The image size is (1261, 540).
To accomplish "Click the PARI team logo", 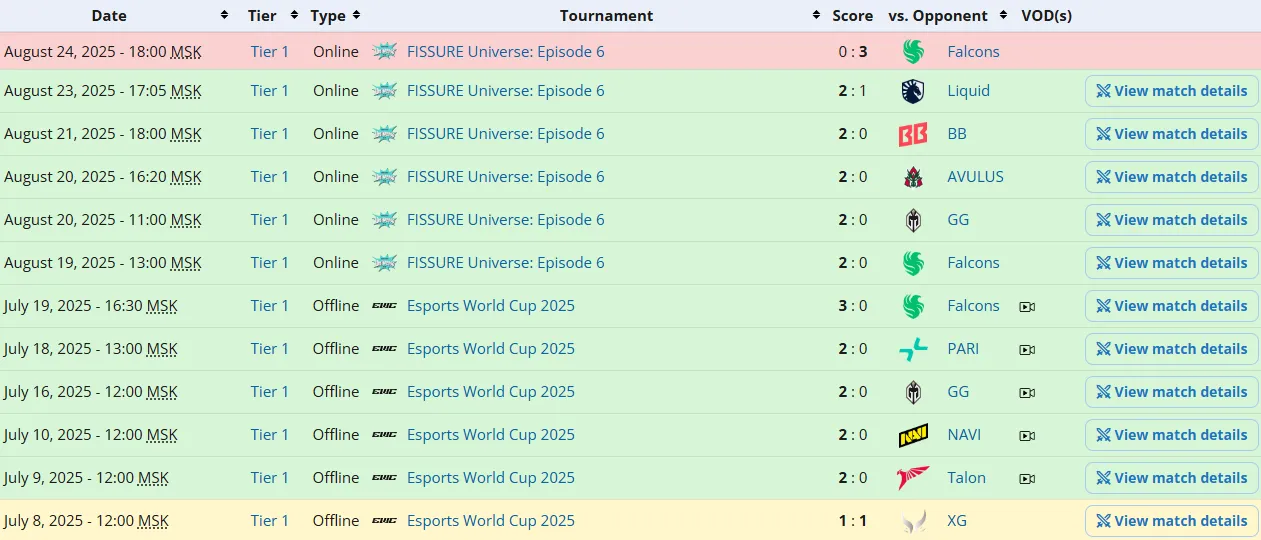I will 913,349.
